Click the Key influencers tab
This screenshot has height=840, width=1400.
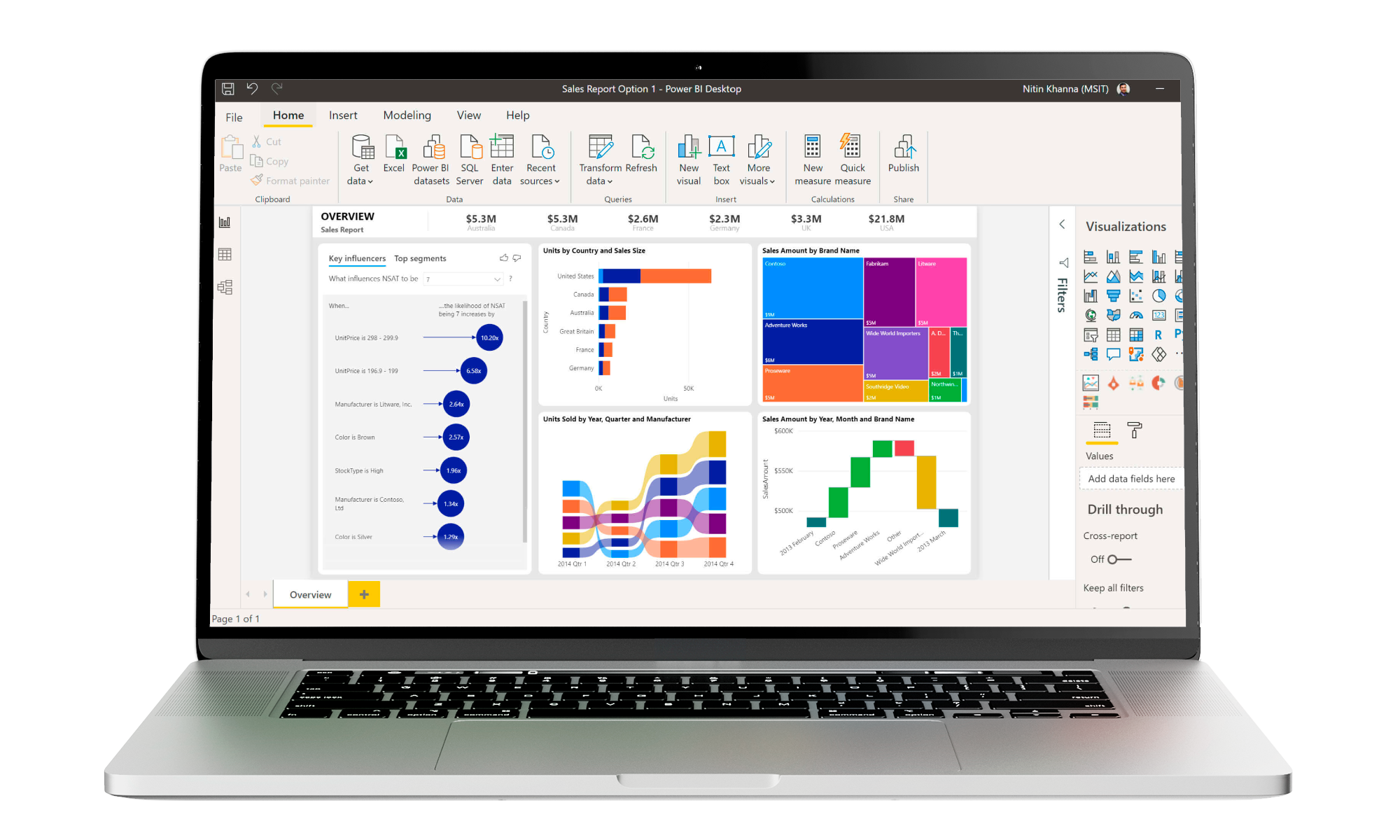(x=358, y=258)
